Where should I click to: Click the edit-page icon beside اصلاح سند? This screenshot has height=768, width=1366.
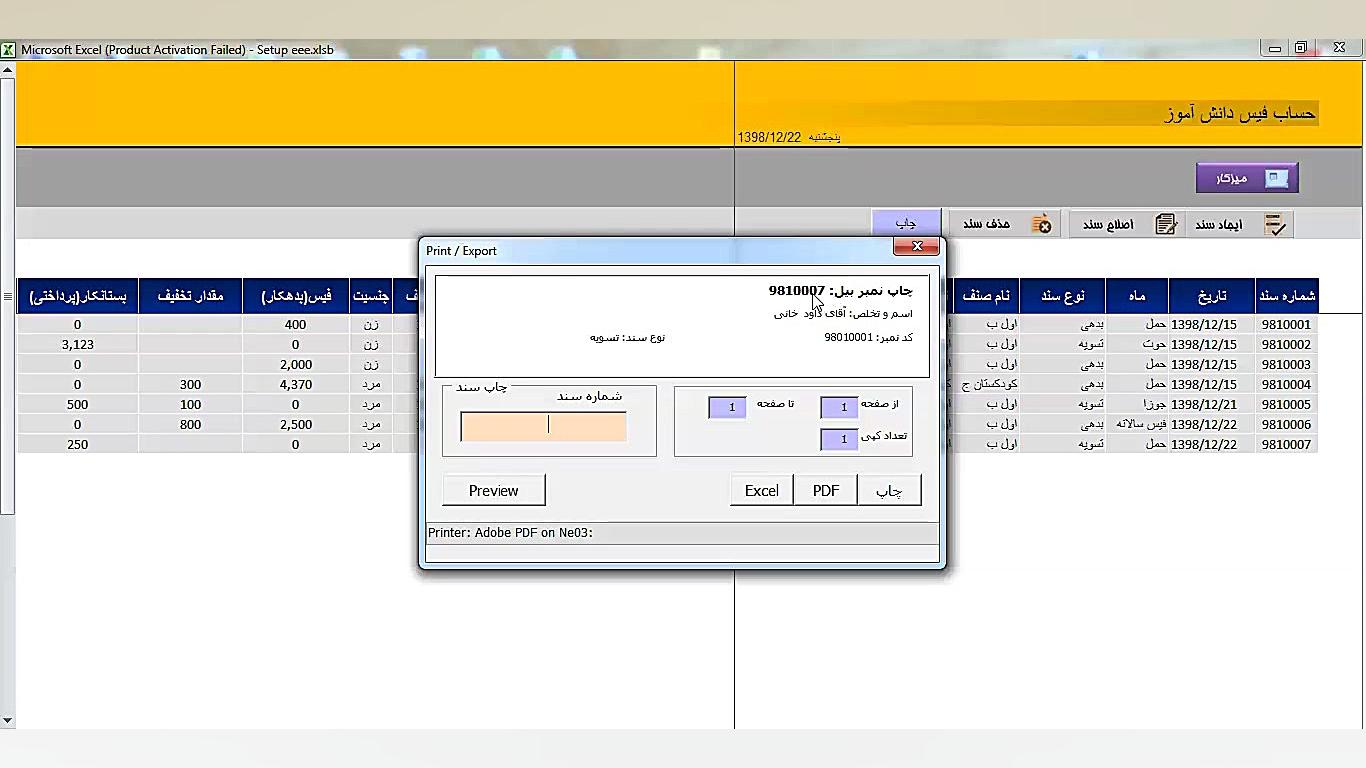(1165, 224)
